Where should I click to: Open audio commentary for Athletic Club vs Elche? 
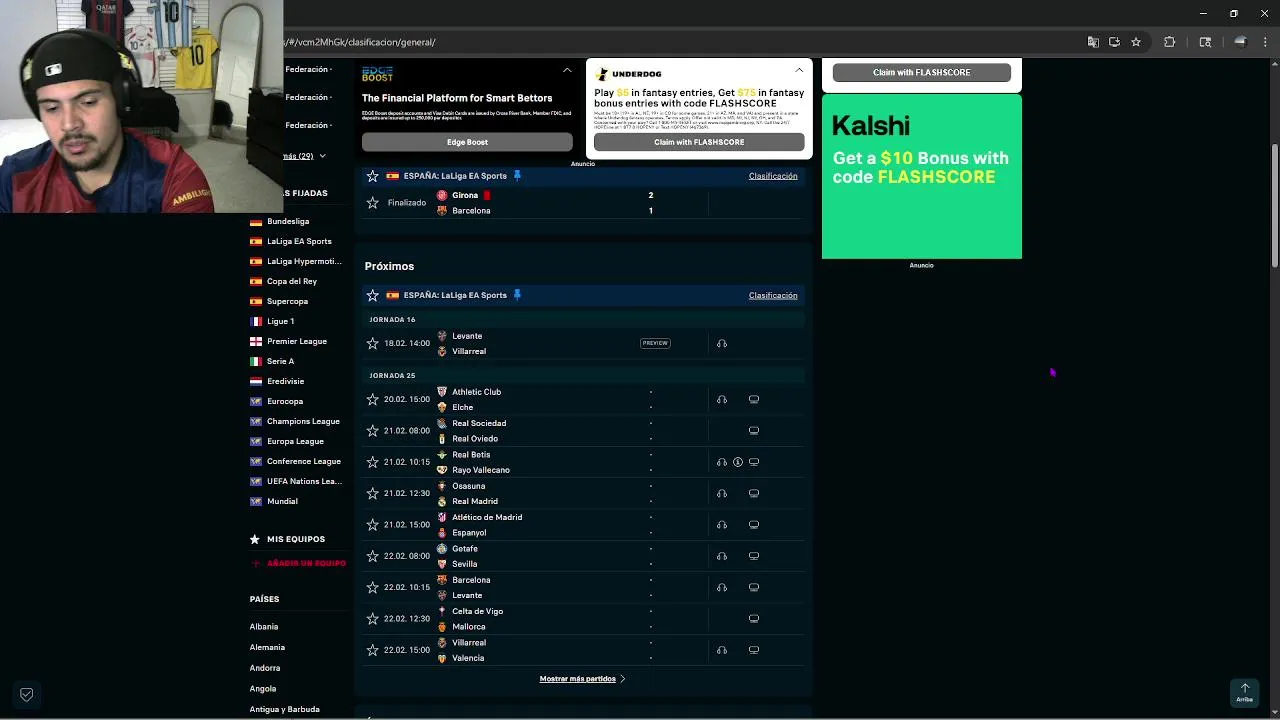(721, 399)
